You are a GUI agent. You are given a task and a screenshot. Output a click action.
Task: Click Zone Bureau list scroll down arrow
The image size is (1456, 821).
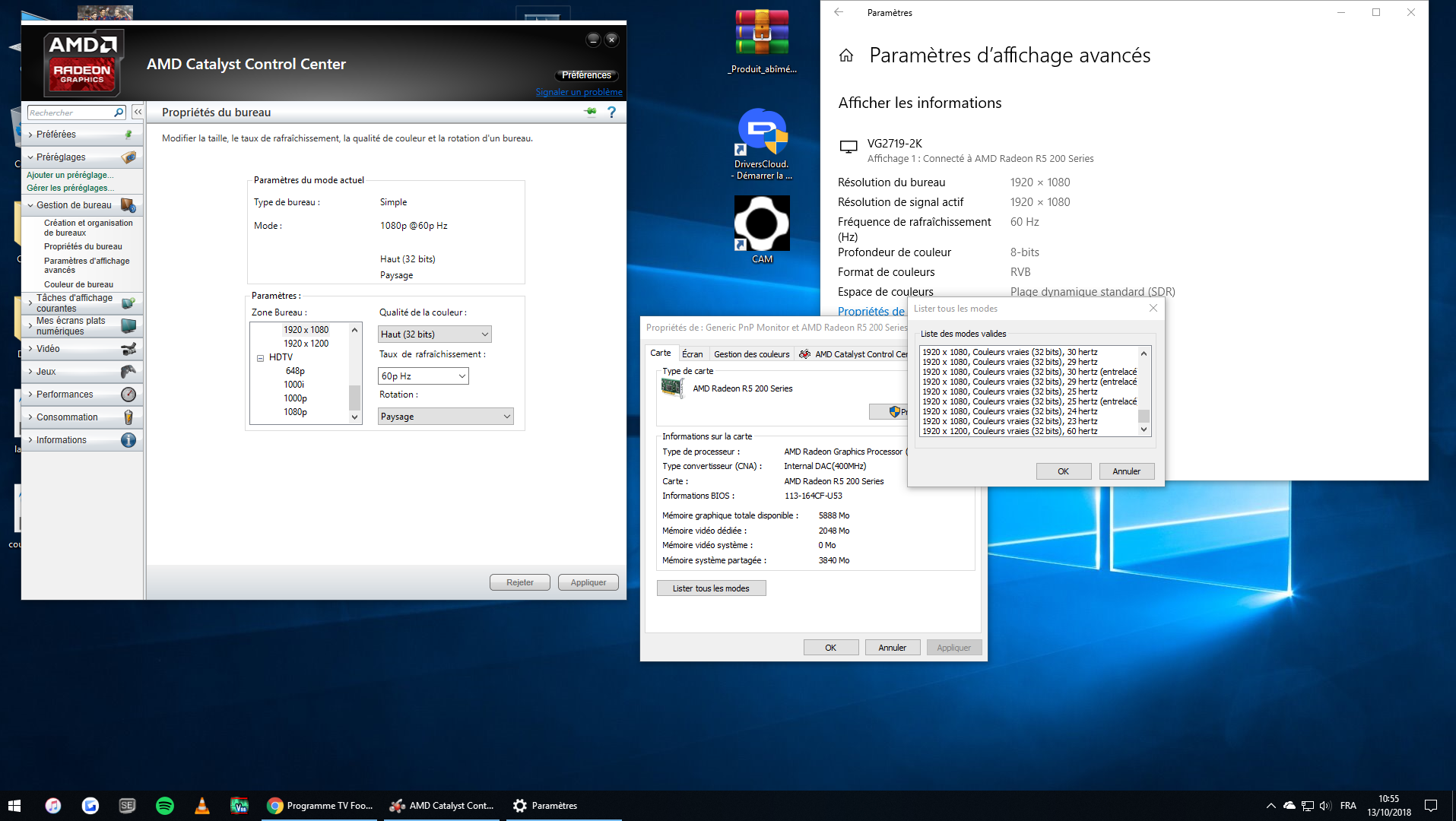pos(354,417)
